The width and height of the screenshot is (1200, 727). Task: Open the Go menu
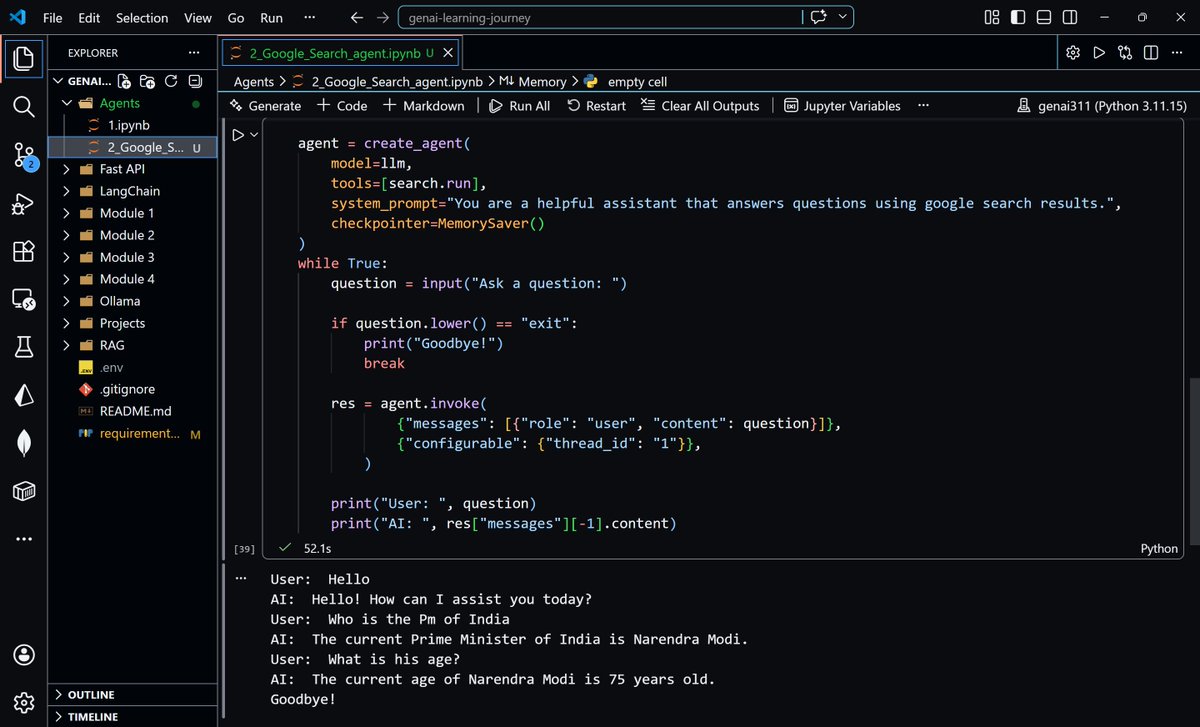point(236,18)
